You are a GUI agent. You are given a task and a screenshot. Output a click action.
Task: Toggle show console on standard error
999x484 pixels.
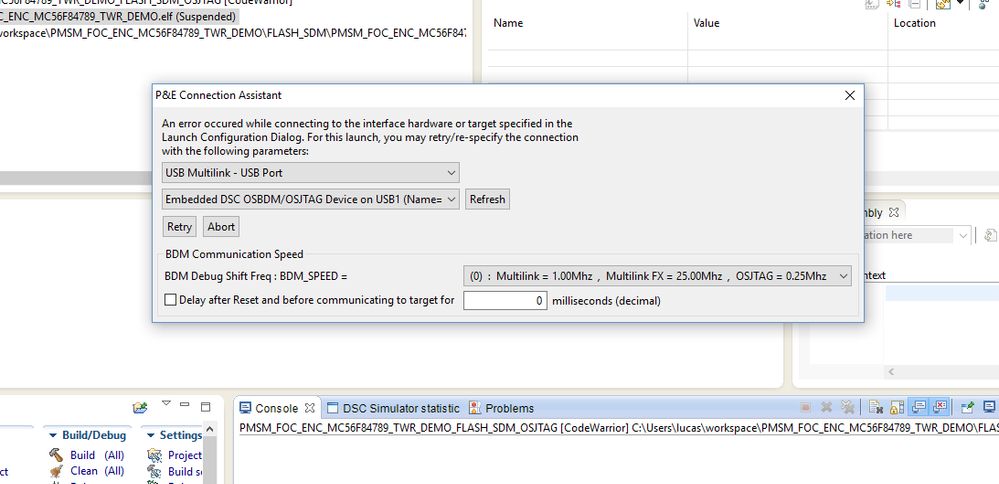940,408
